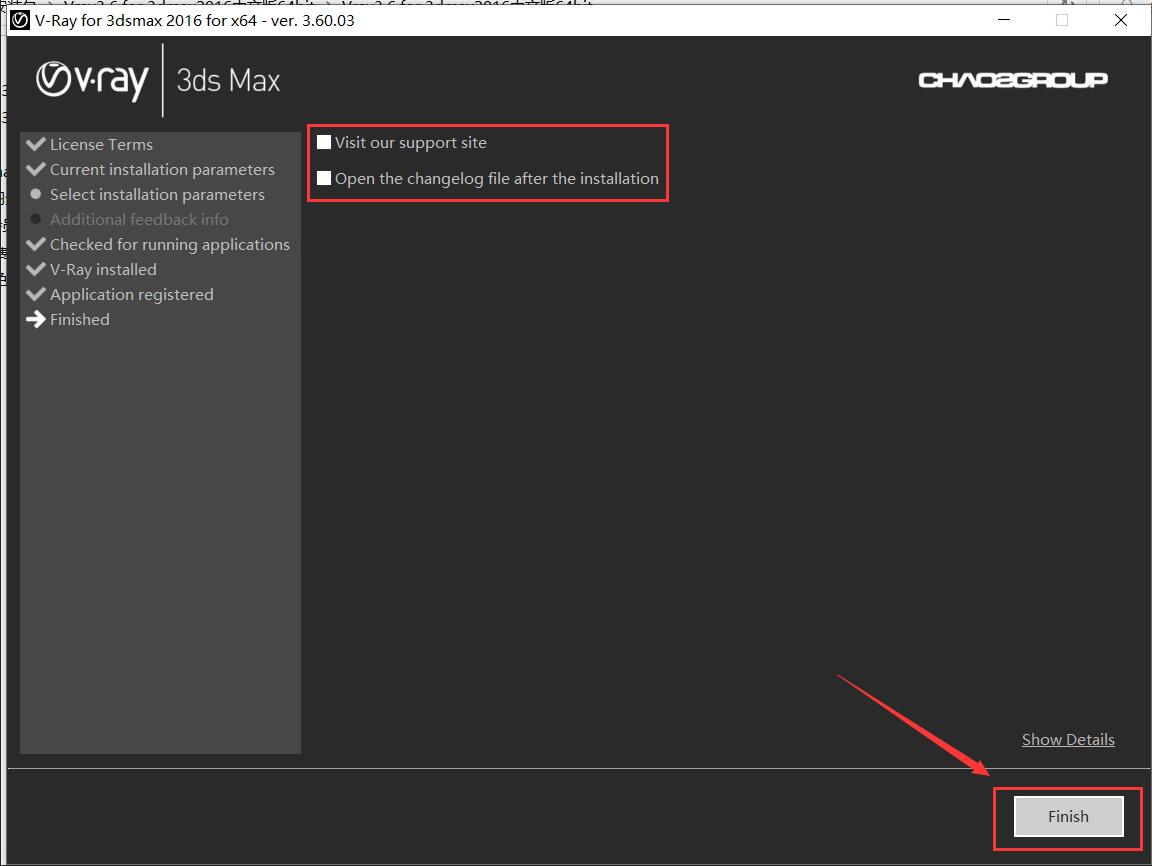Image resolution: width=1152 pixels, height=866 pixels.
Task: Click the Chaos Group logo
Action: click(x=1012, y=80)
